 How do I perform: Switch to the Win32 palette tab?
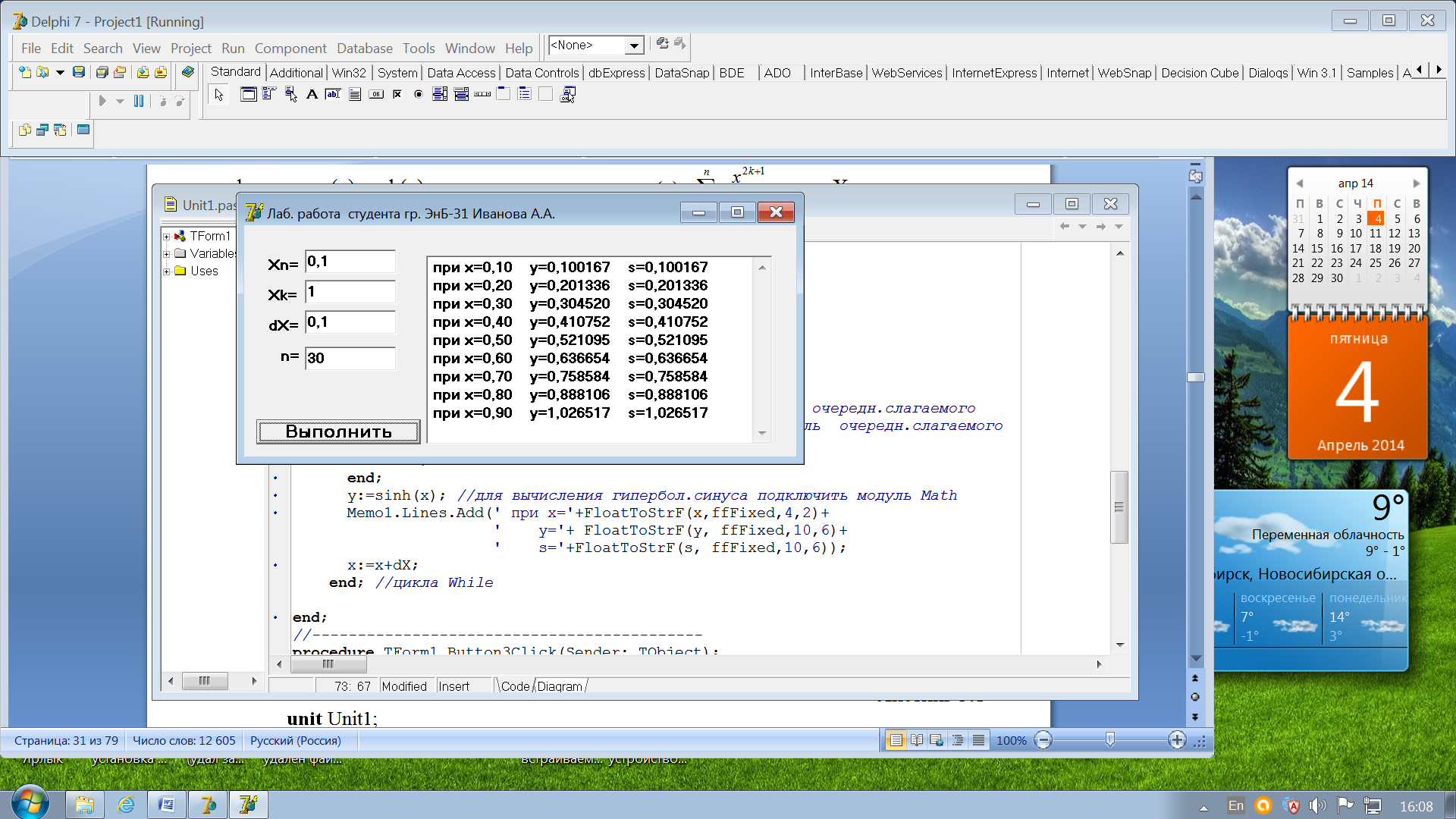pos(349,73)
